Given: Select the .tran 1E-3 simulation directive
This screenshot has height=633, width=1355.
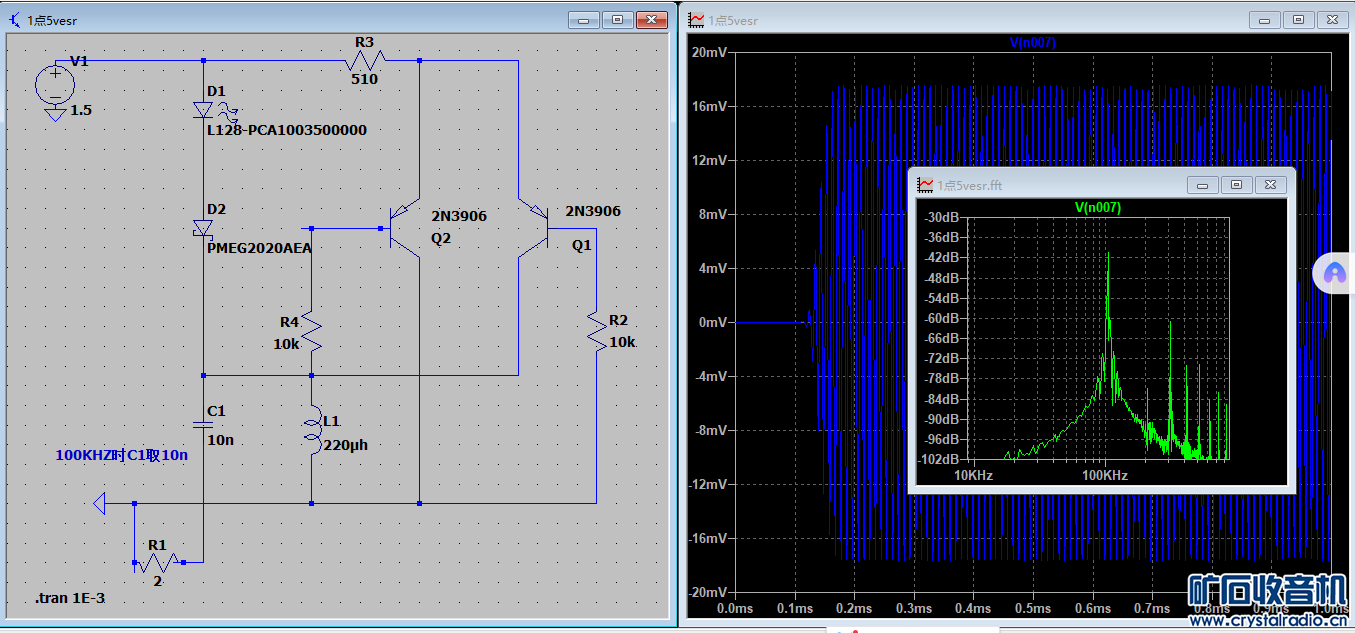Looking at the screenshot, I should click(69, 598).
